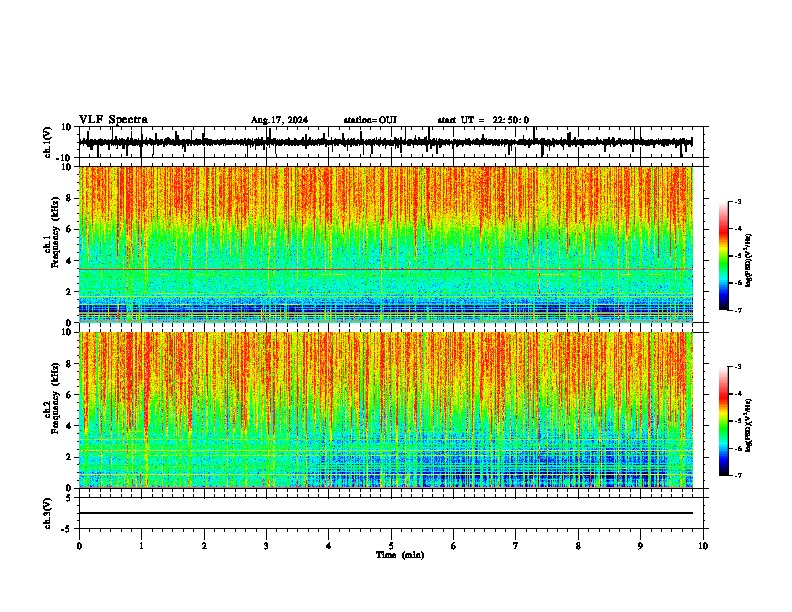Image resolution: width=792 pixels, height=612 pixels.
Task: Click the time axis tick label '0'
Action: pyautogui.click(x=79, y=546)
